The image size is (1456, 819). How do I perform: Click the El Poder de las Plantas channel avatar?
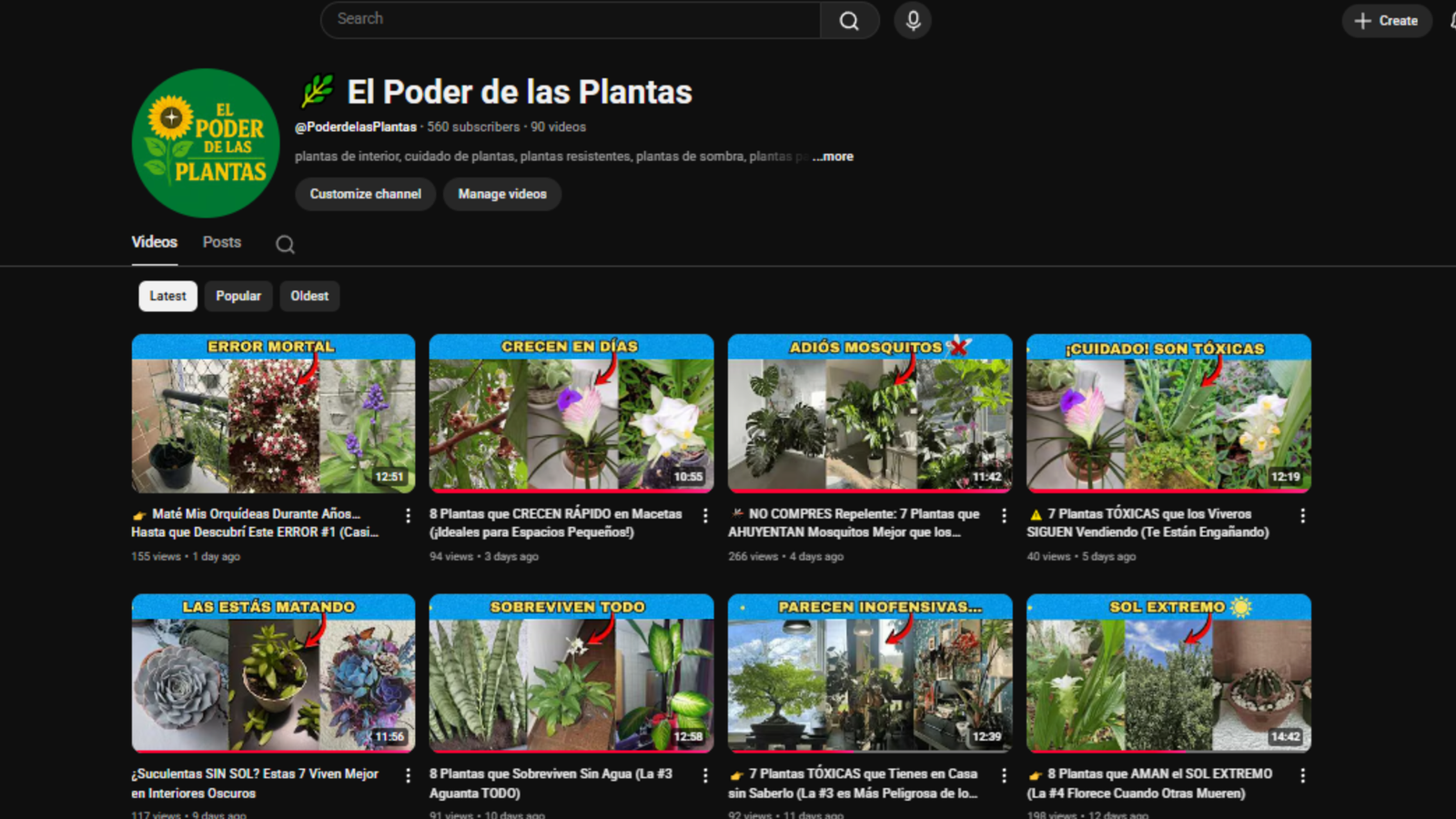[206, 143]
